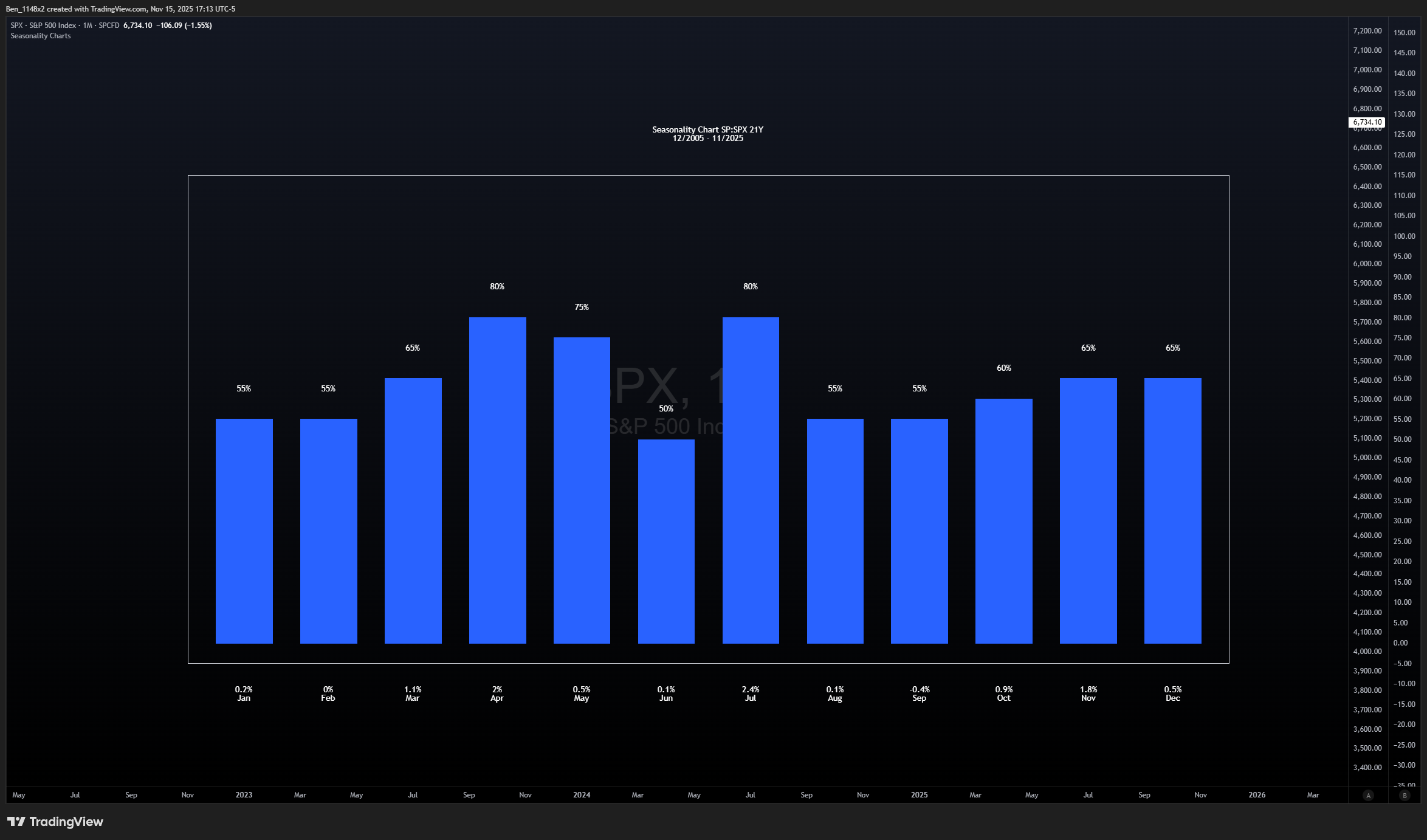Click the tradingview.com attribution text at top
Image resolution: width=1427 pixels, height=840 pixels.
[119, 9]
